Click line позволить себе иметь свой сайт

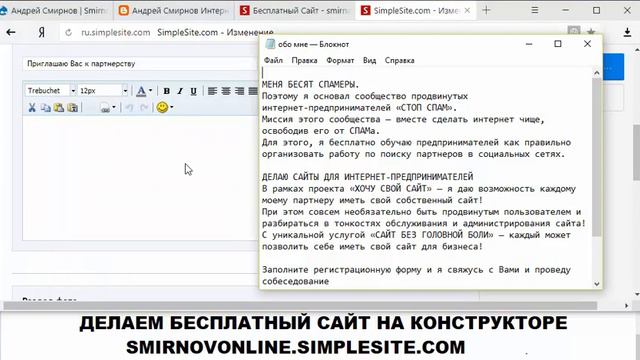(x=372, y=247)
